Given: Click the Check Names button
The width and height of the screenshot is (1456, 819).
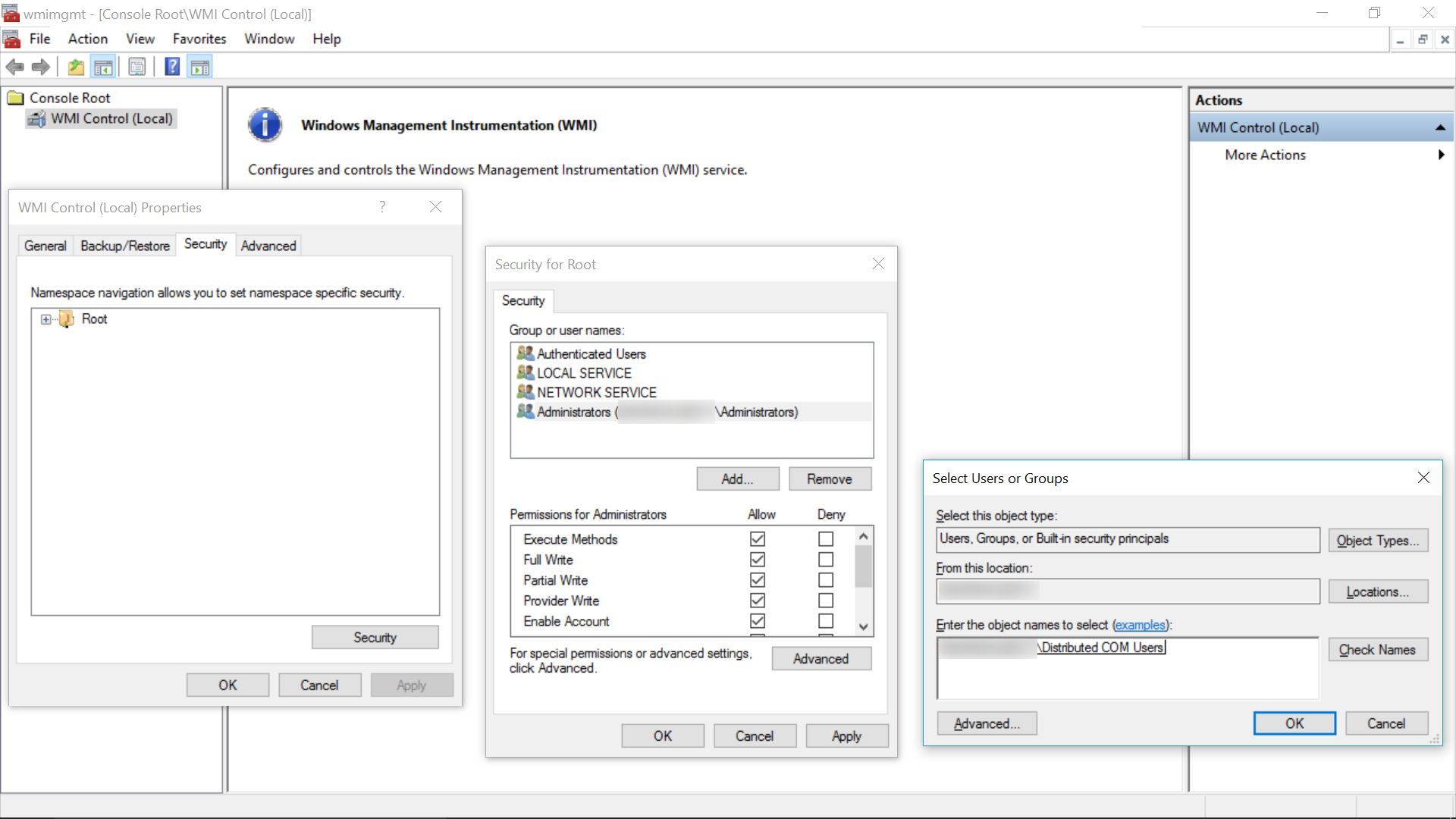Looking at the screenshot, I should pos(1377,649).
